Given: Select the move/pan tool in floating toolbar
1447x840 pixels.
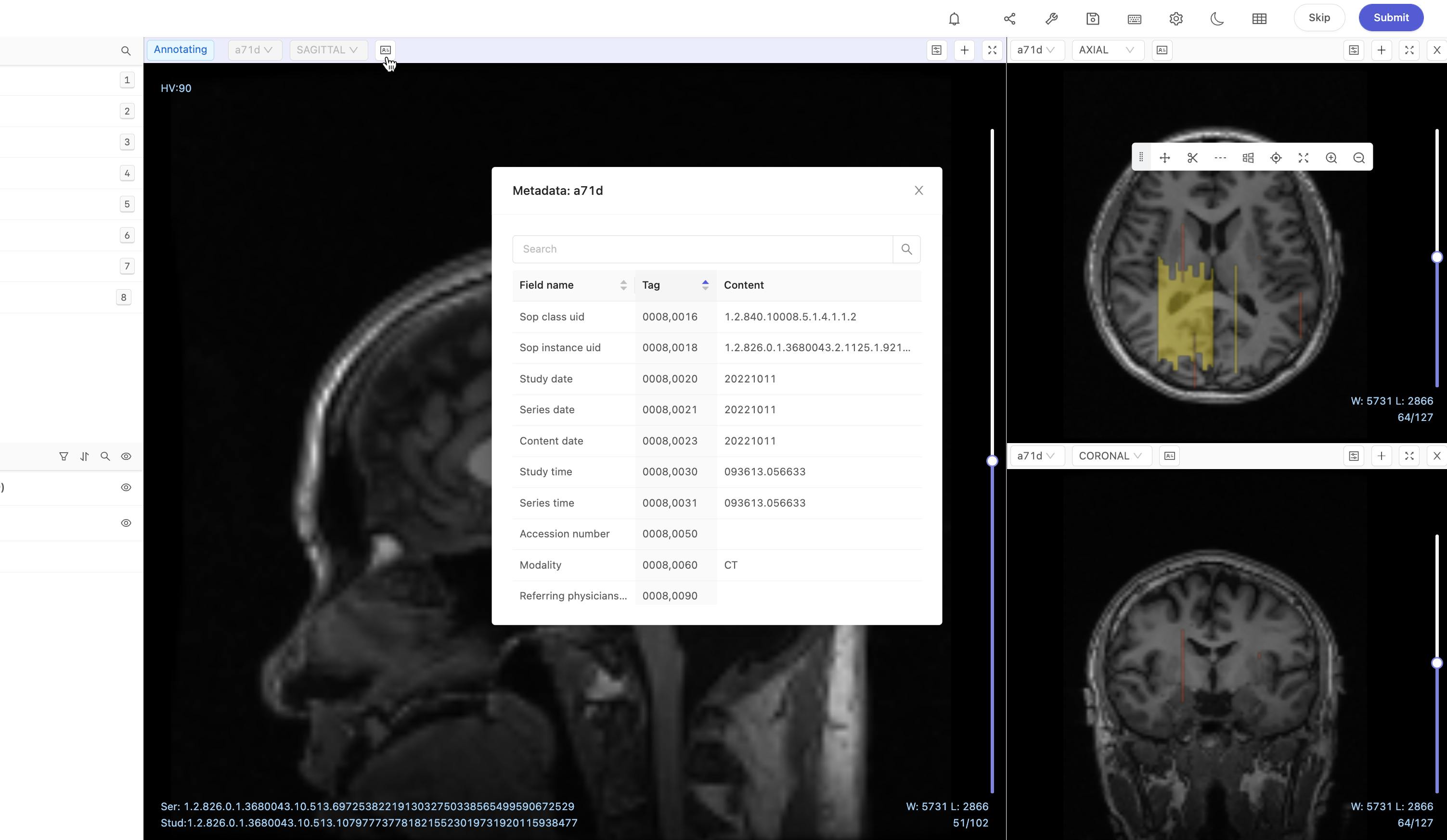Looking at the screenshot, I should tap(1164, 158).
